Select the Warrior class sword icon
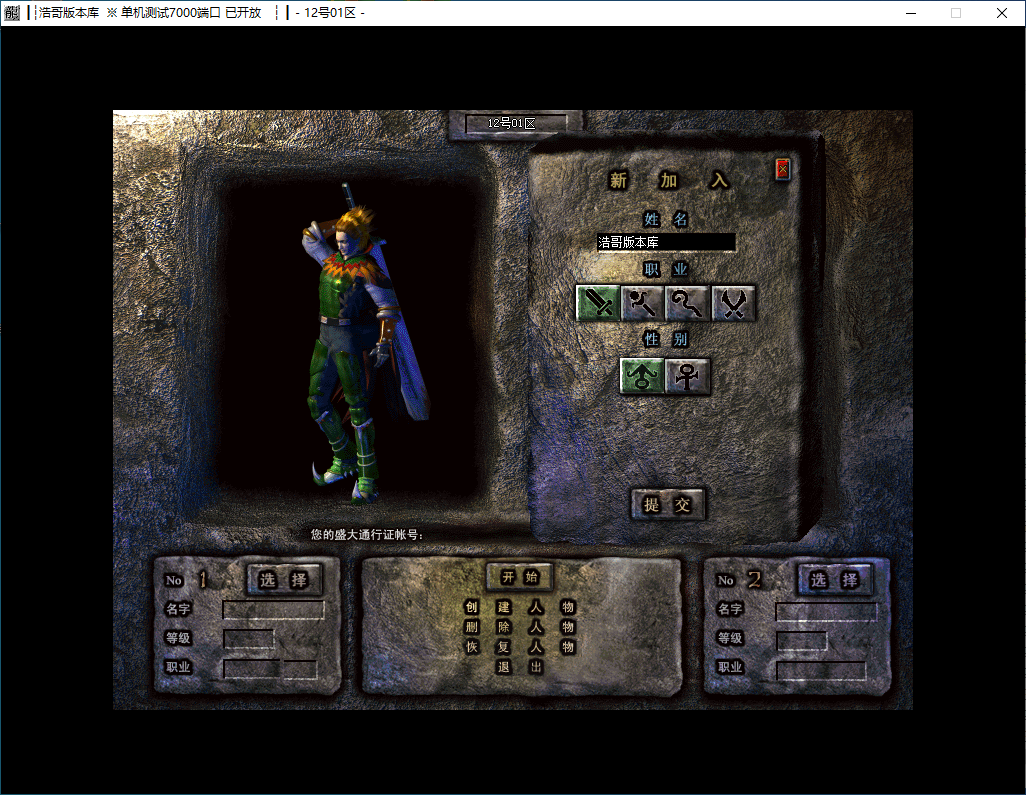This screenshot has height=795, width=1026. [x=598, y=303]
